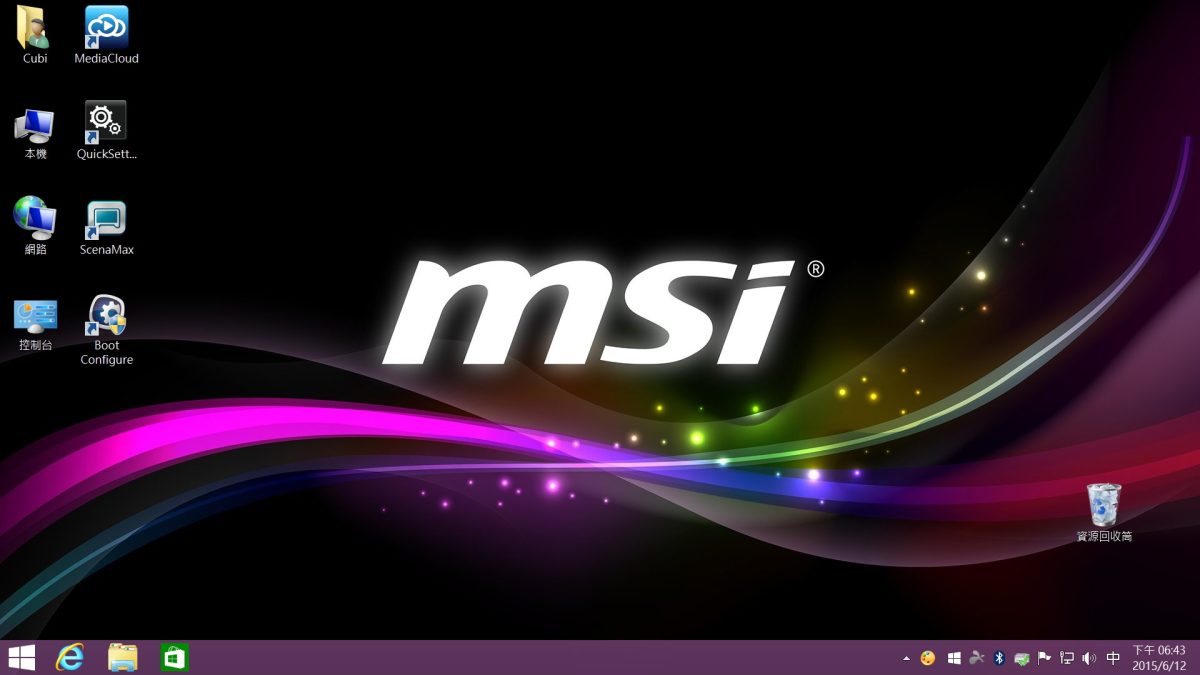
Task: Open the Windows Store taskbar icon
Action: 175,657
